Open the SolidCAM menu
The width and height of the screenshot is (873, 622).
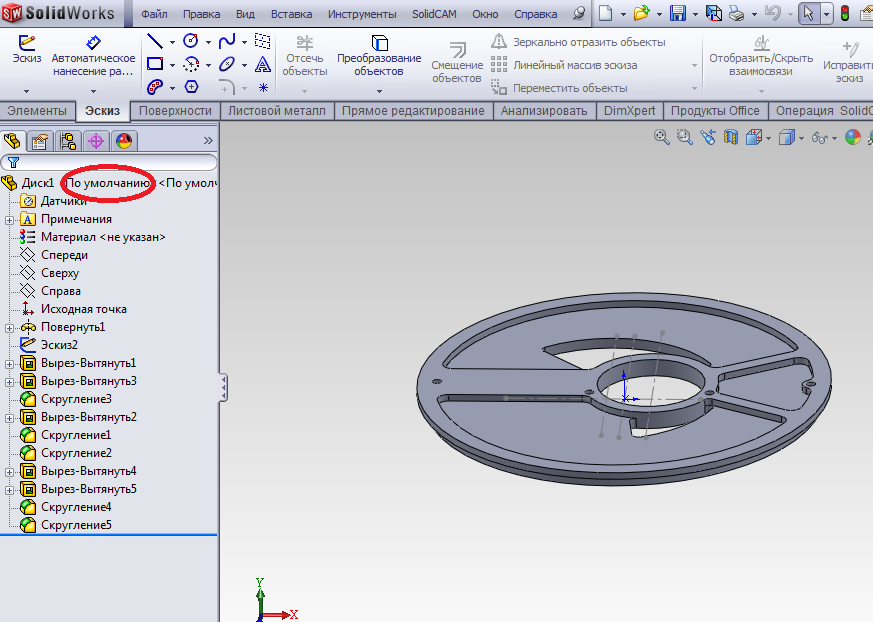[x=434, y=14]
